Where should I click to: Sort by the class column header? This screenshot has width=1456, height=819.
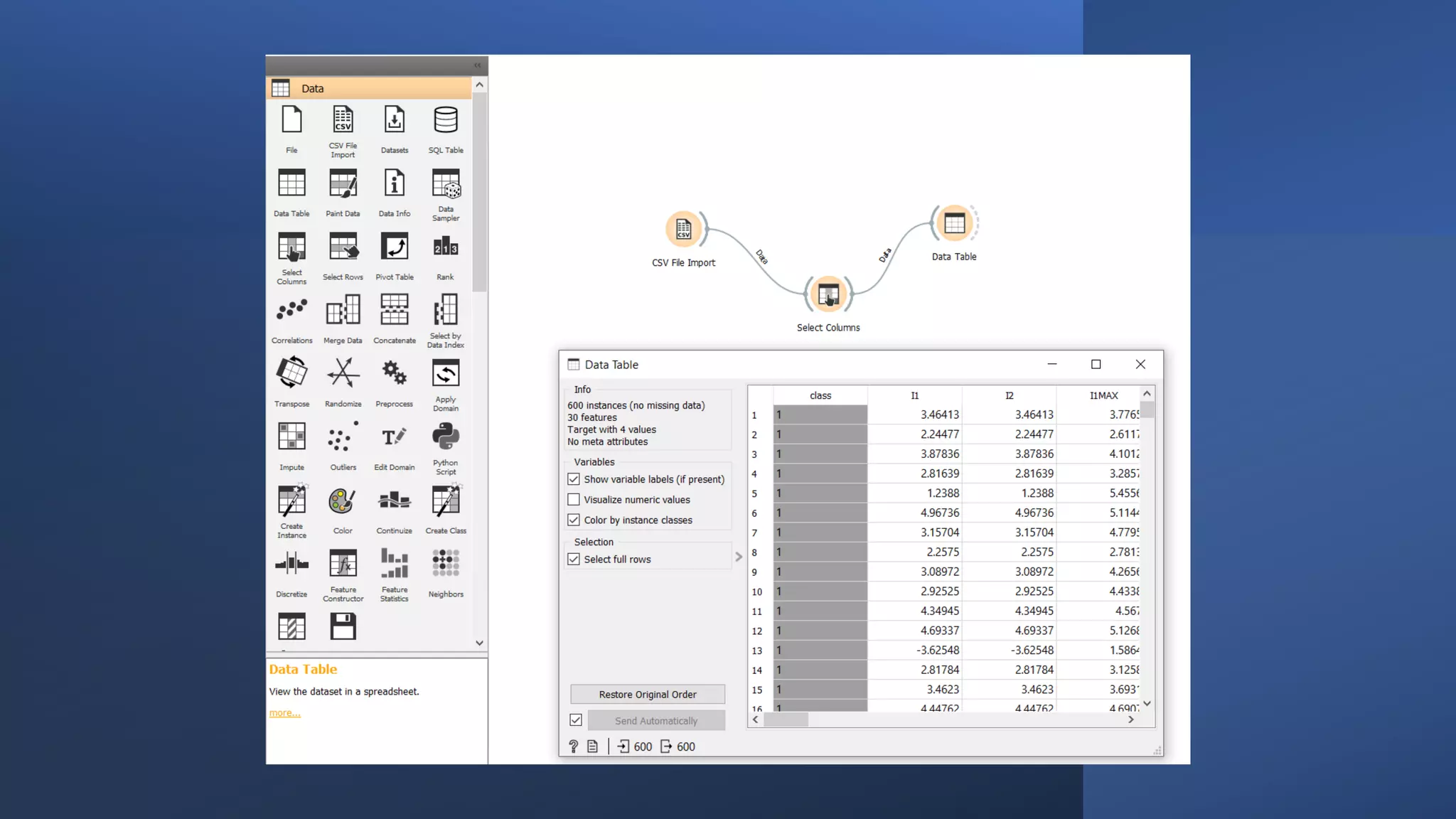coord(820,395)
